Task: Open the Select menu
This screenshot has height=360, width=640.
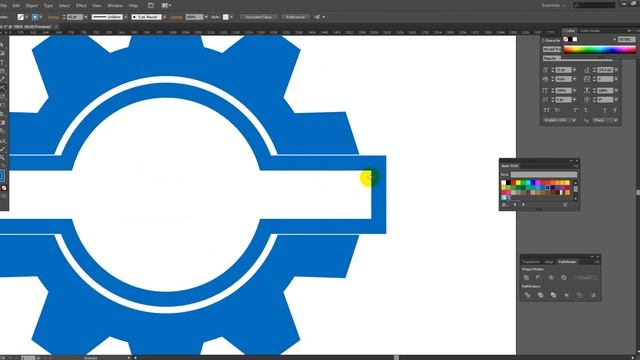Action: click(64, 6)
